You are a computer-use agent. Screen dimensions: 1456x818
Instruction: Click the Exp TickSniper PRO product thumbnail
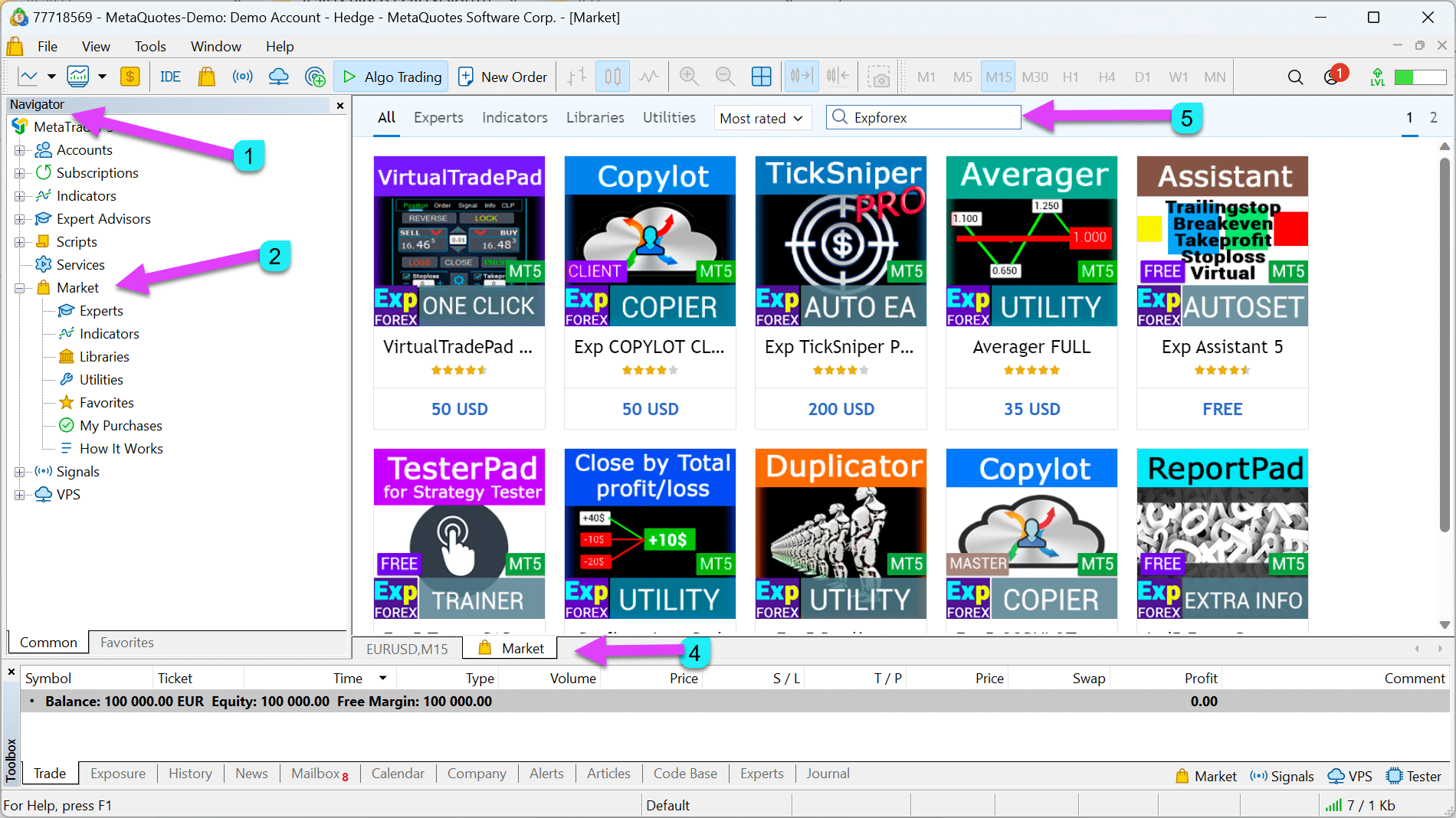[841, 241]
